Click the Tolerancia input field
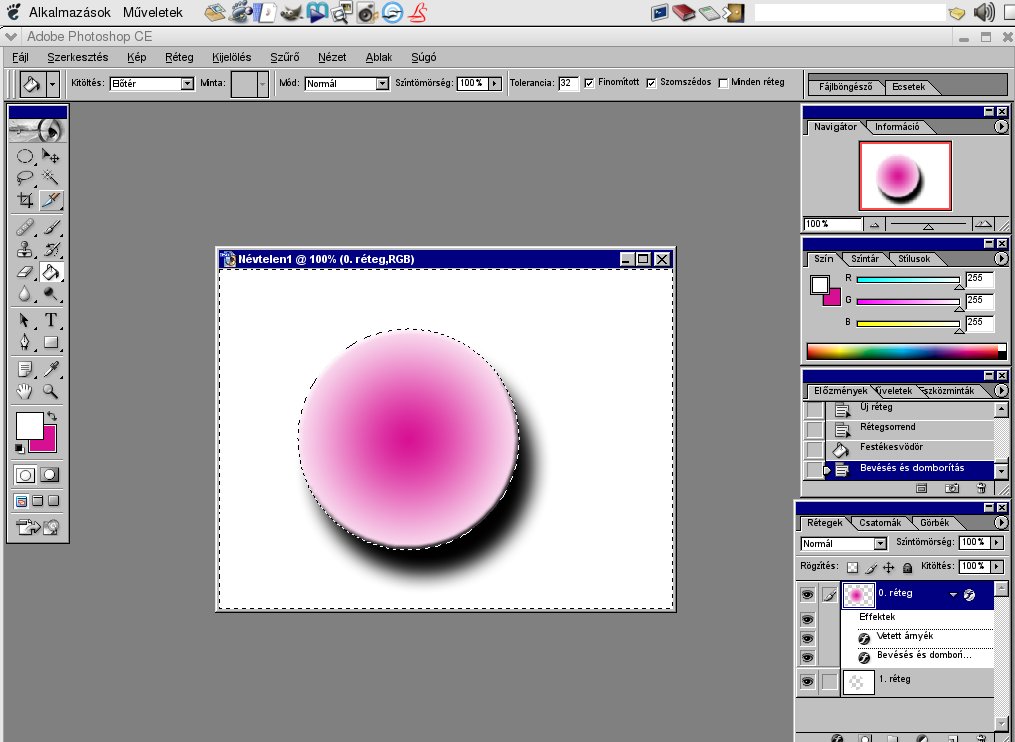Viewport: 1015px width, 742px height. tap(568, 83)
